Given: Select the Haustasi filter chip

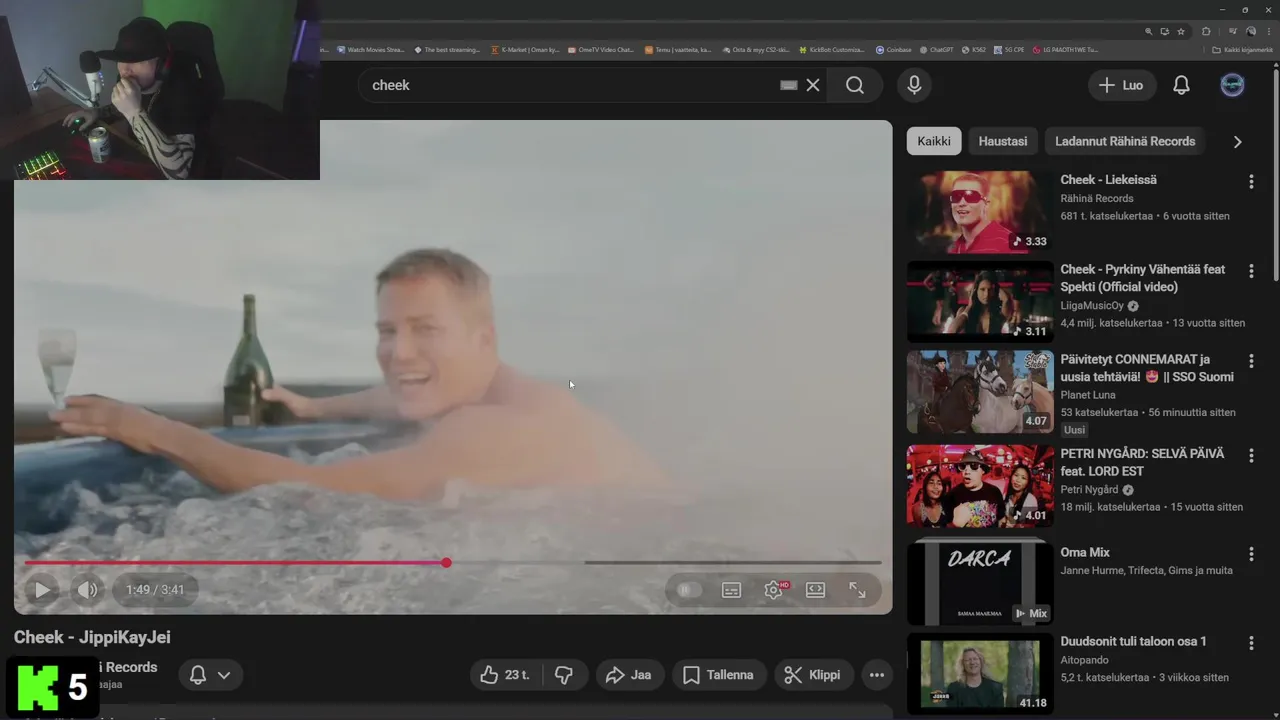Looking at the screenshot, I should [x=1003, y=141].
